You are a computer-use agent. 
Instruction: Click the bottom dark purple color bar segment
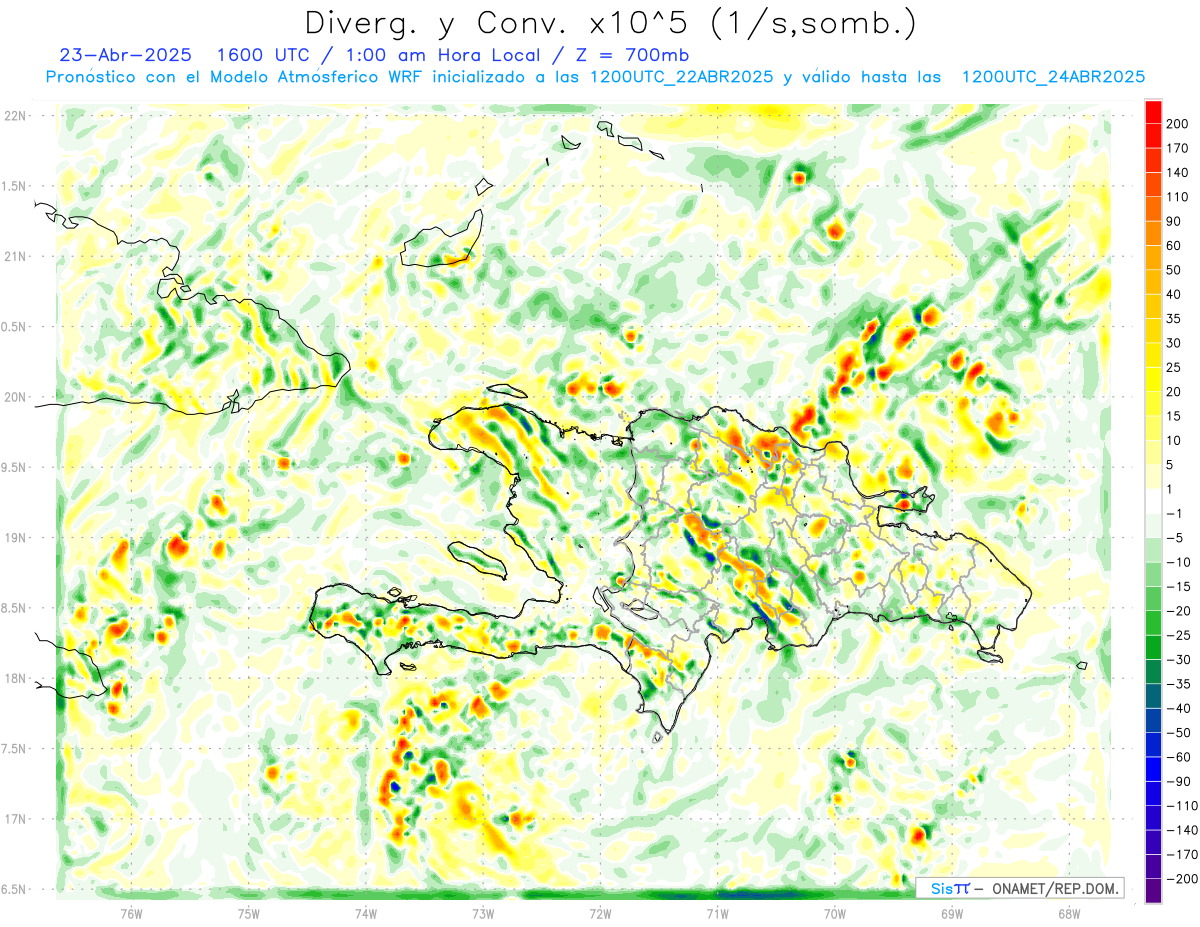point(1153,891)
